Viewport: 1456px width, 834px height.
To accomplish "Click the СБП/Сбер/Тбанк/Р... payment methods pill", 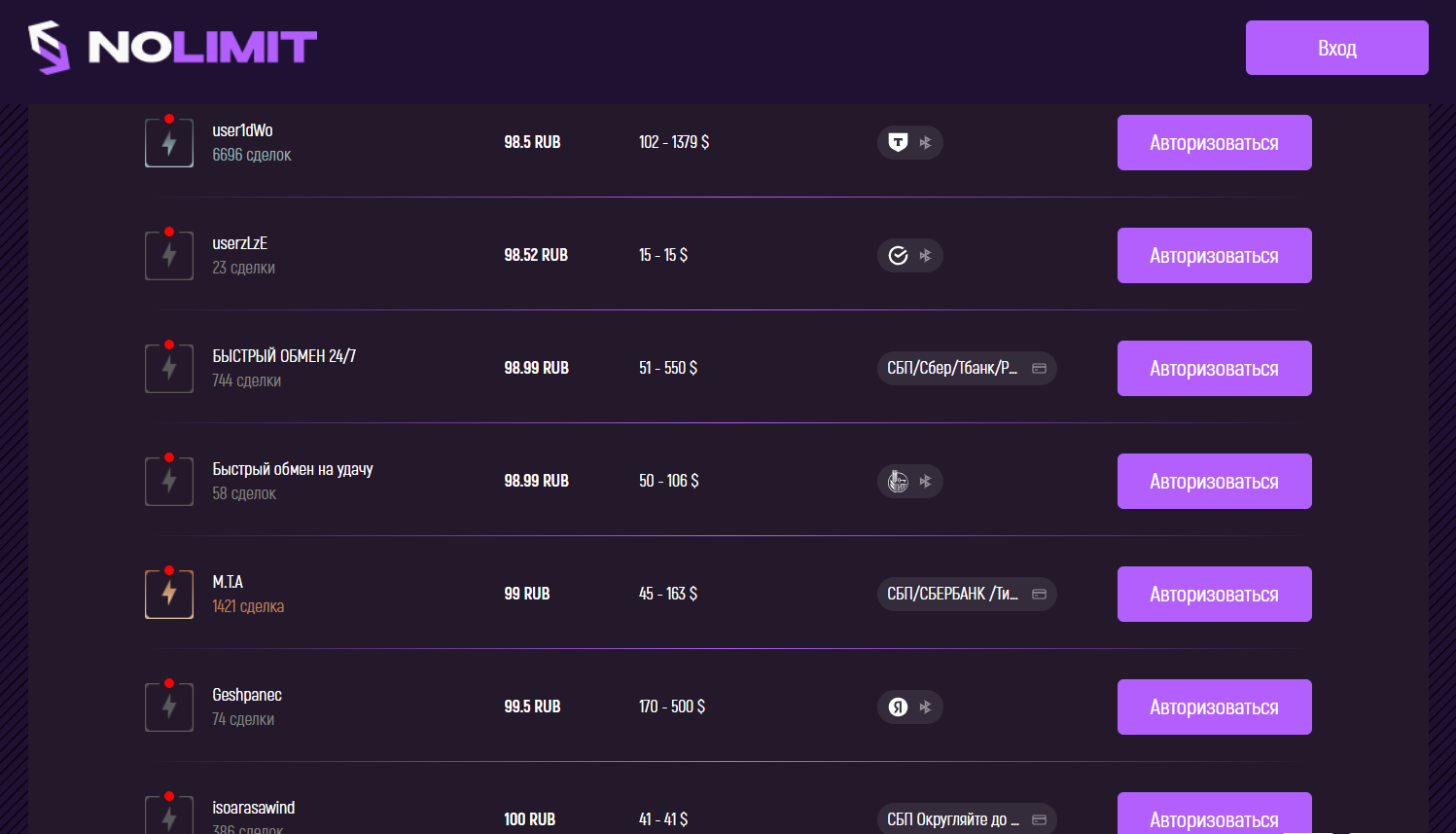I will coord(967,368).
